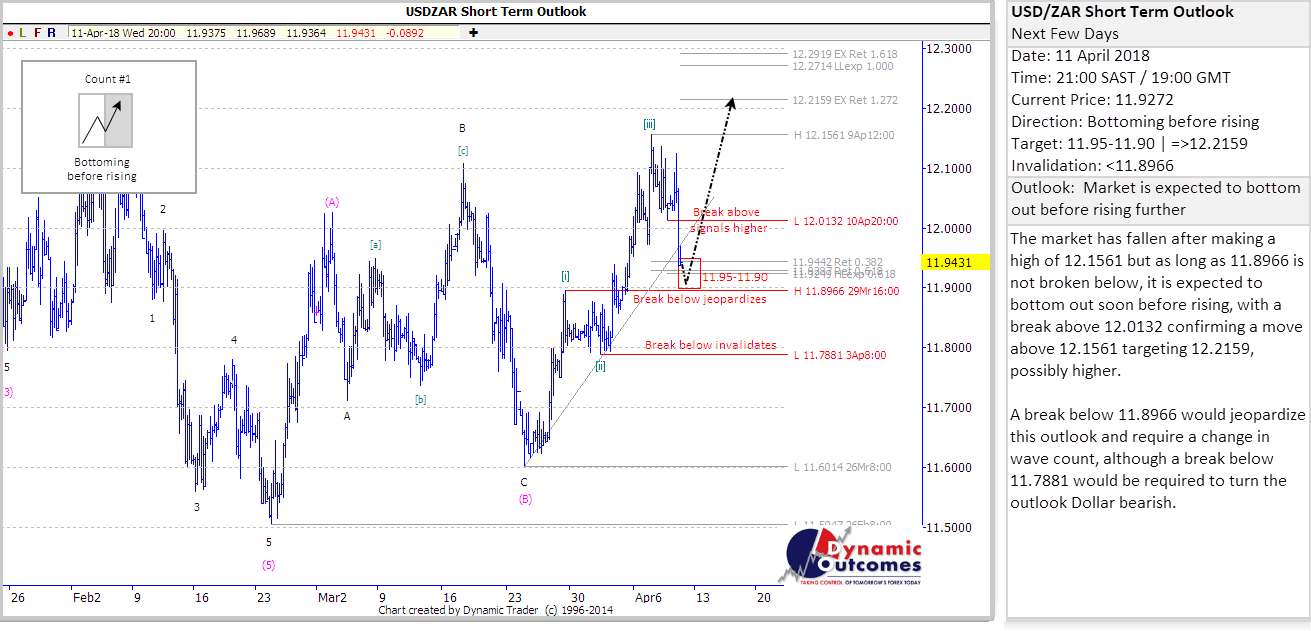
Task: Click the [c] wave label below B
Action: [463, 151]
